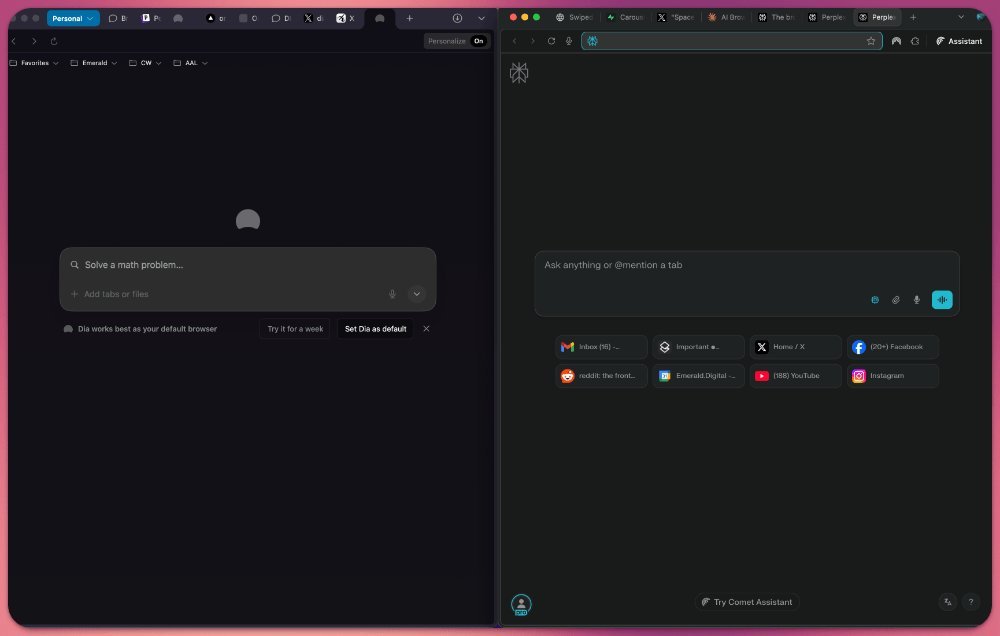Click Set Dia as default button
Screen dimensions: 1000x636
point(375,329)
